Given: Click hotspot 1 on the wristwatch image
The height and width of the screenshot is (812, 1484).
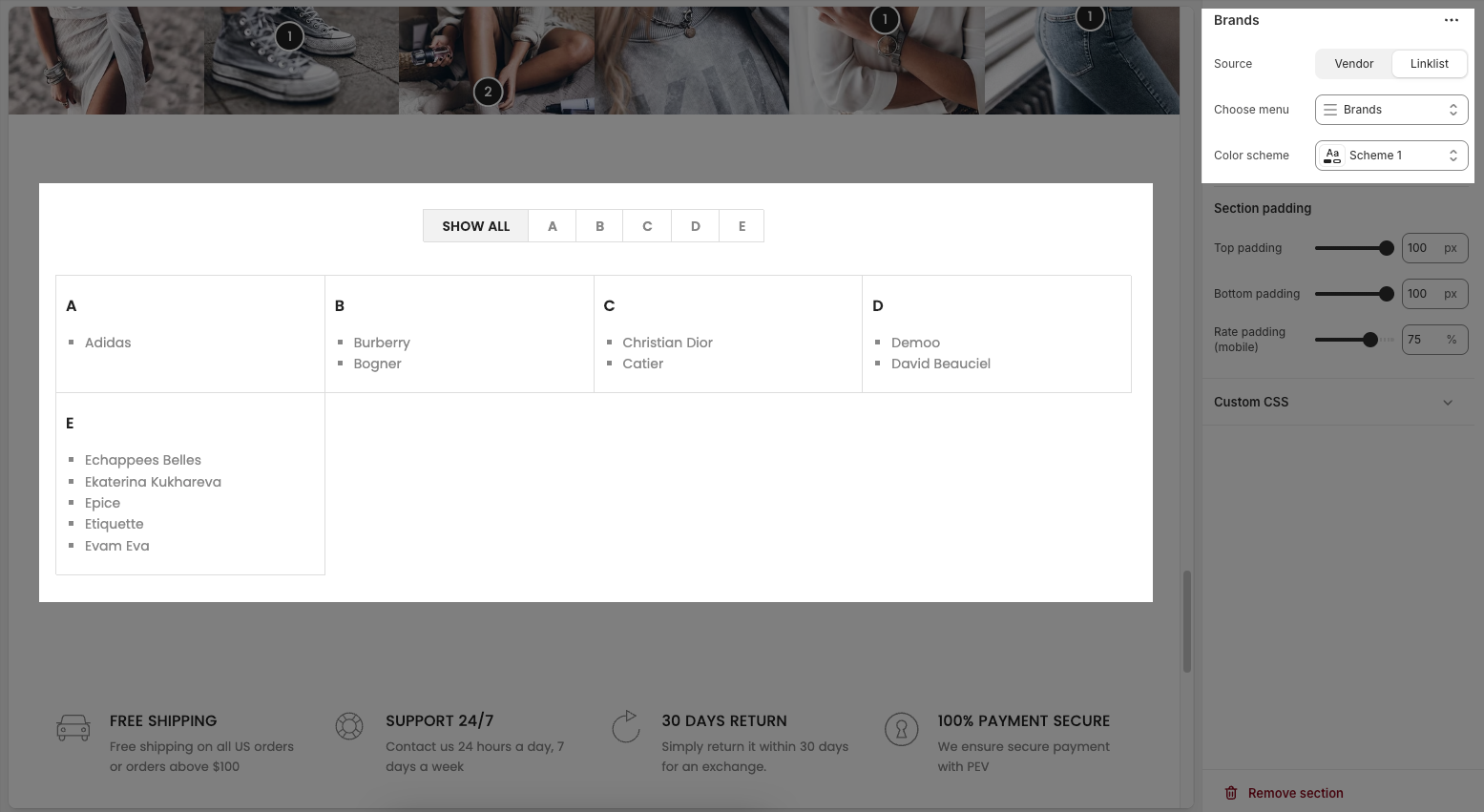Looking at the screenshot, I should (x=885, y=19).
